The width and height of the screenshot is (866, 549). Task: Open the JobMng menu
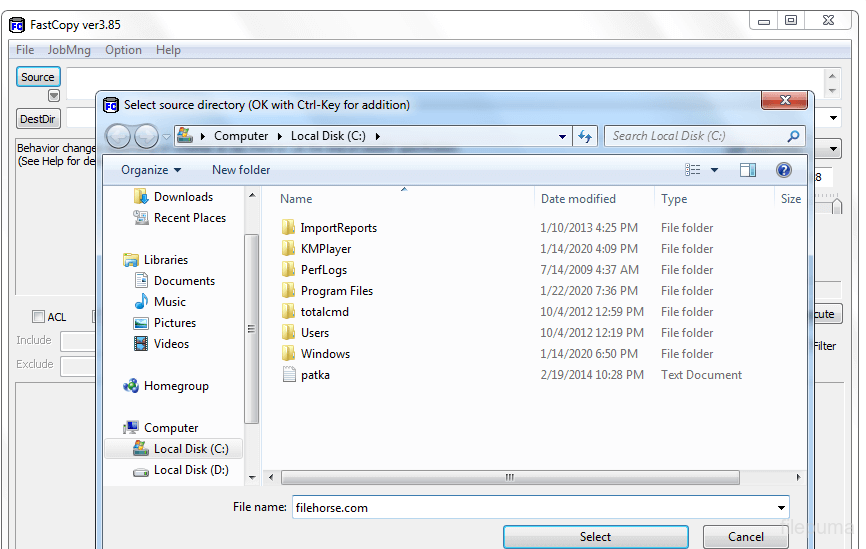point(69,50)
